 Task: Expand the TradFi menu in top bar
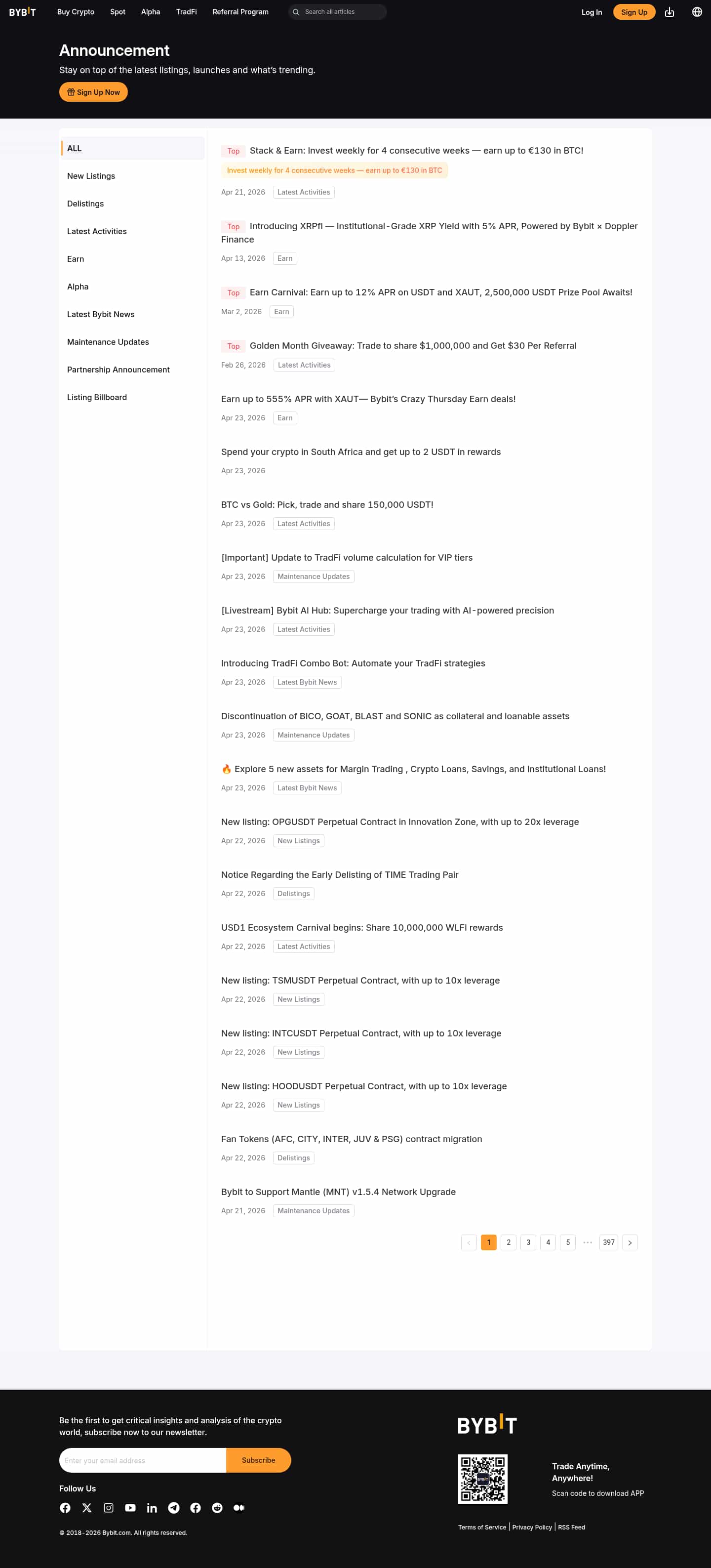[x=186, y=12]
